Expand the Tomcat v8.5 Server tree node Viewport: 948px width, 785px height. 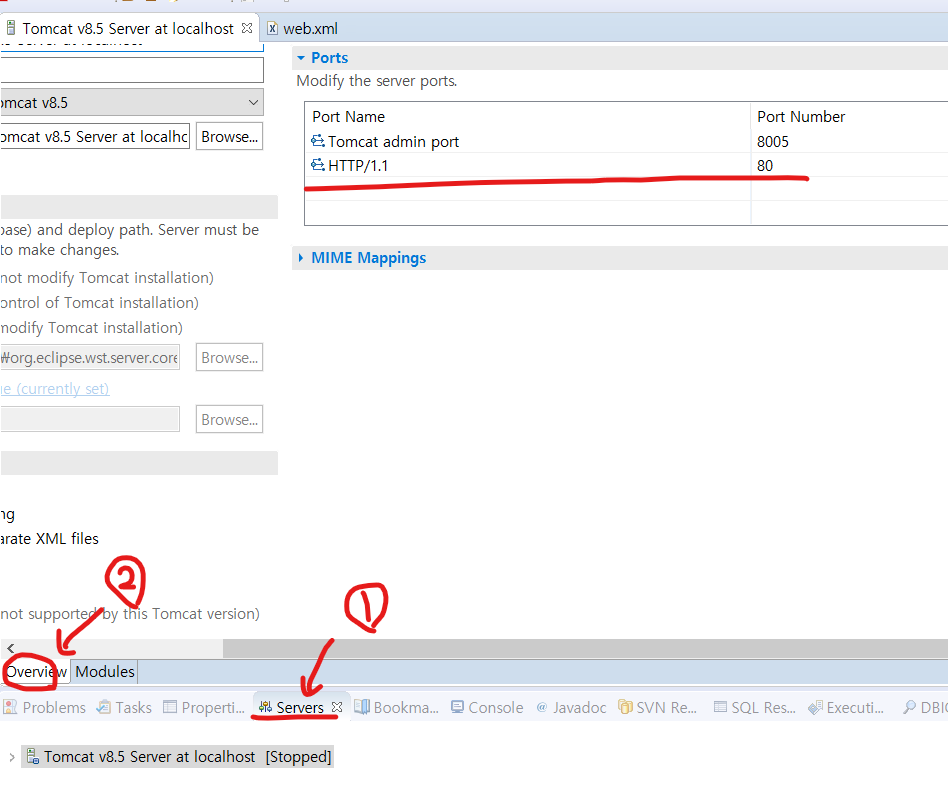point(11,757)
